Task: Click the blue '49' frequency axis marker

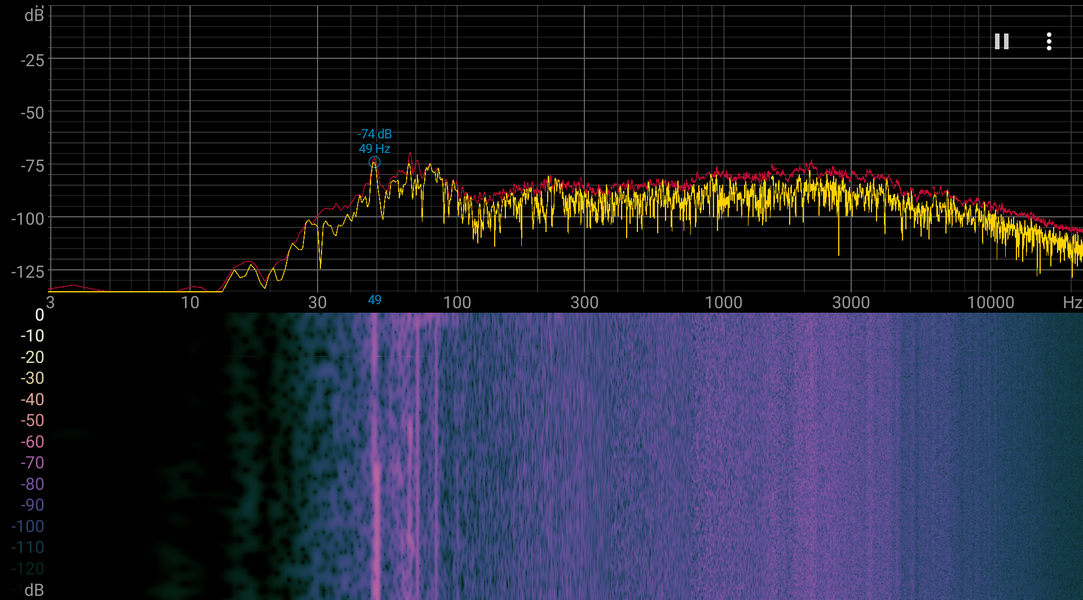Action: pyautogui.click(x=374, y=300)
